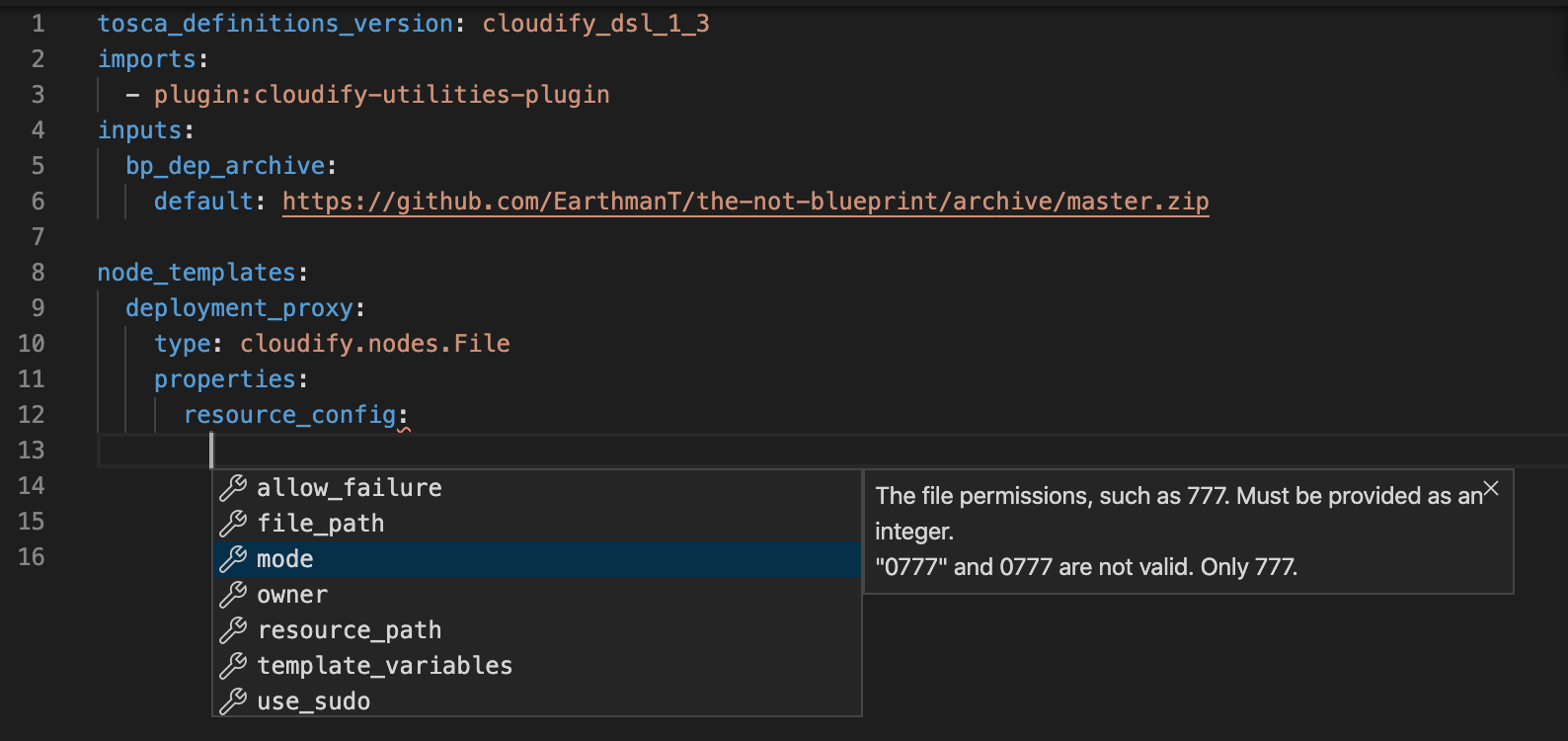Click the wrench icon beside file_path
The width and height of the screenshot is (1568, 741).
pyautogui.click(x=233, y=523)
